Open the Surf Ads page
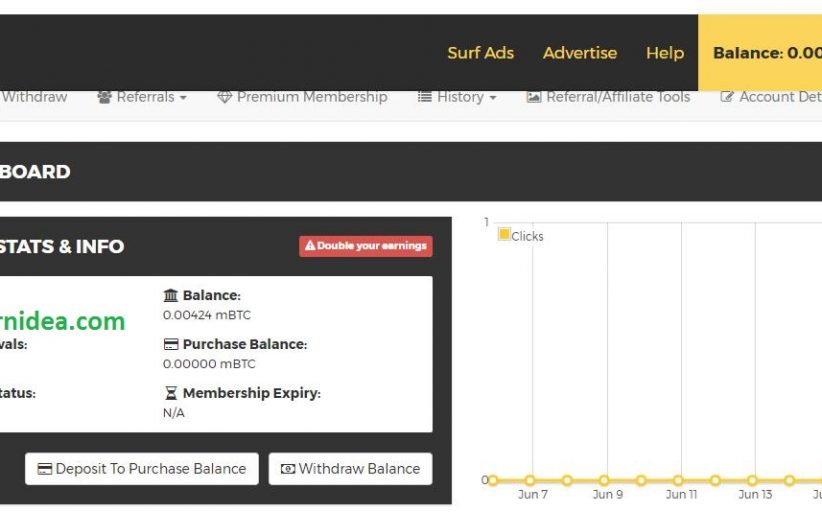Viewport: 822px width, 512px height. pos(480,53)
